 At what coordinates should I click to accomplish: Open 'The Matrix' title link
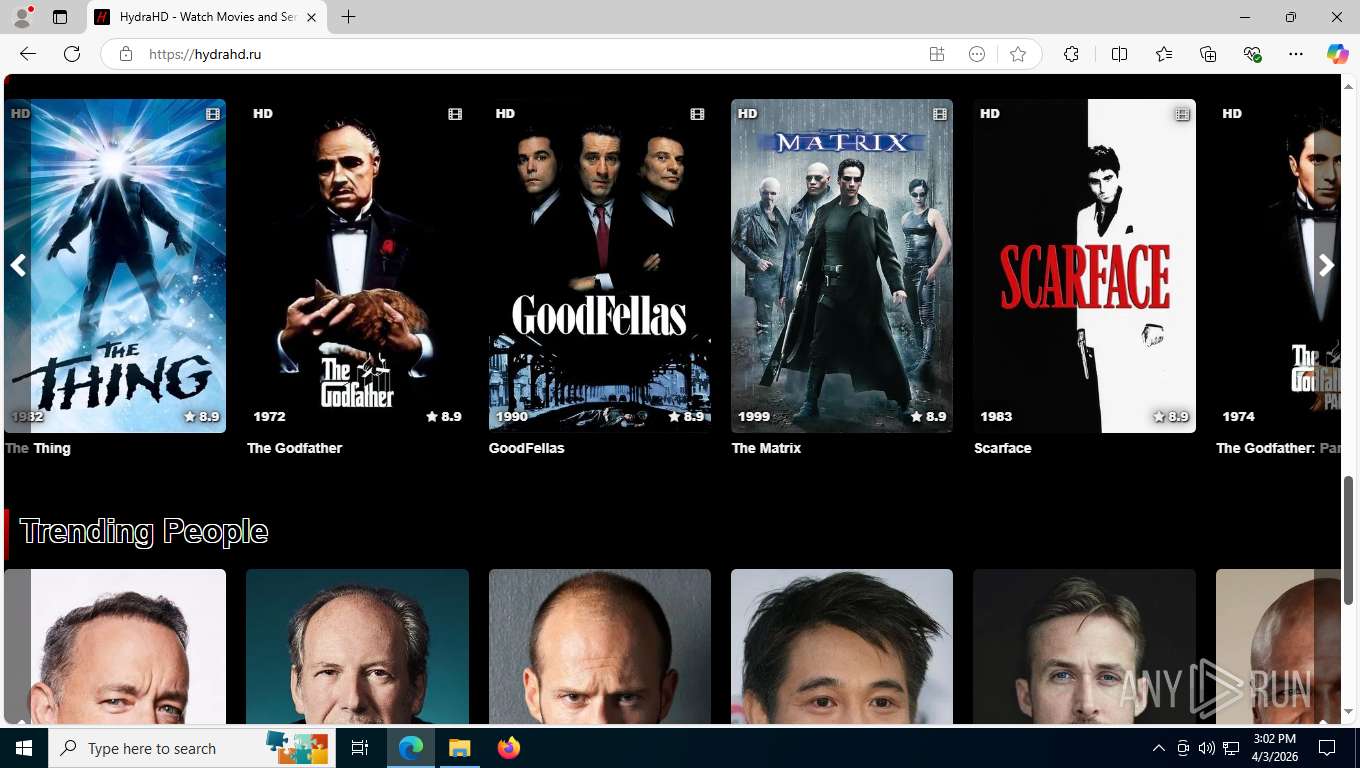pyautogui.click(x=767, y=448)
